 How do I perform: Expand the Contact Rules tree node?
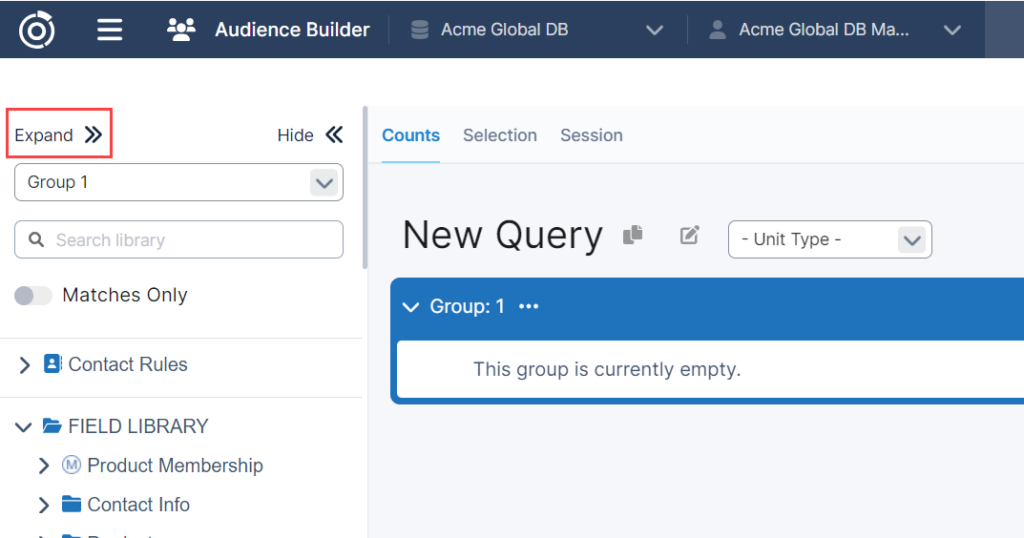tap(25, 365)
